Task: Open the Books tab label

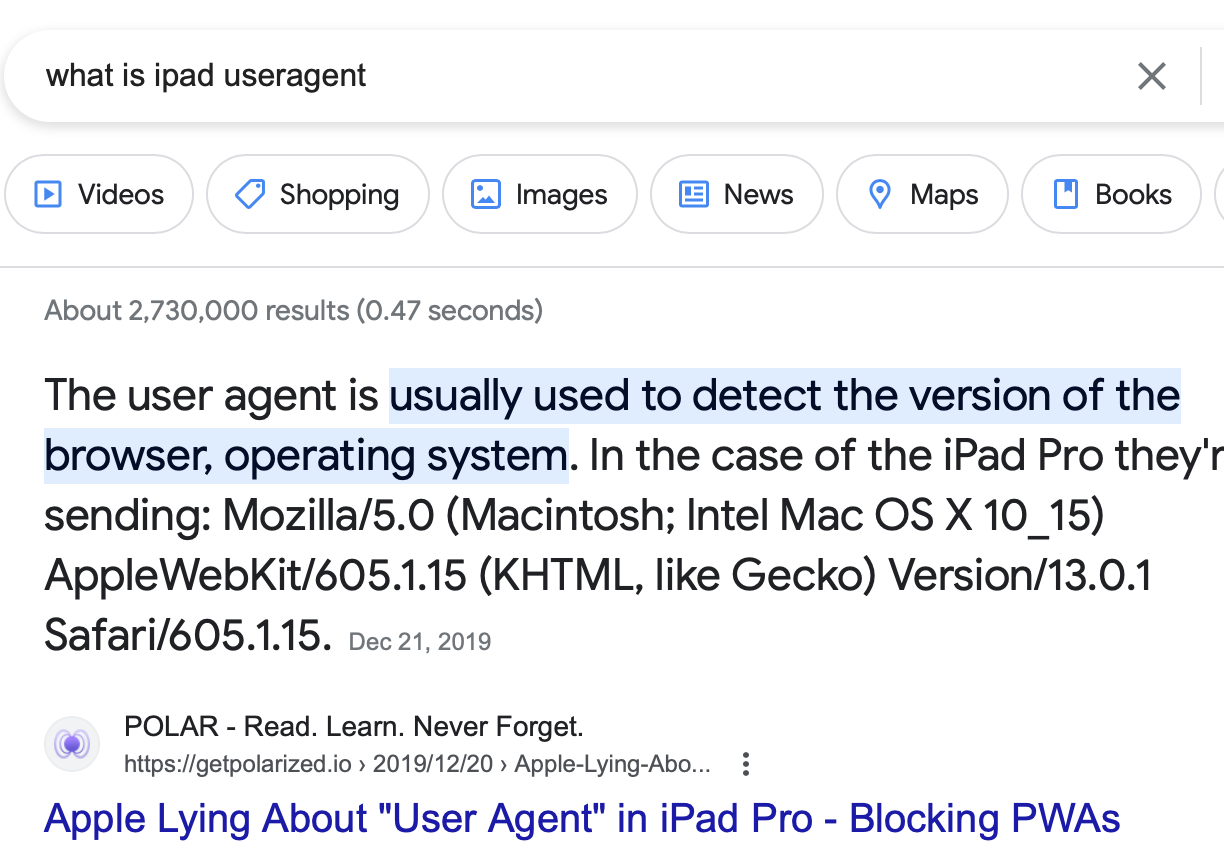Action: coord(1133,194)
